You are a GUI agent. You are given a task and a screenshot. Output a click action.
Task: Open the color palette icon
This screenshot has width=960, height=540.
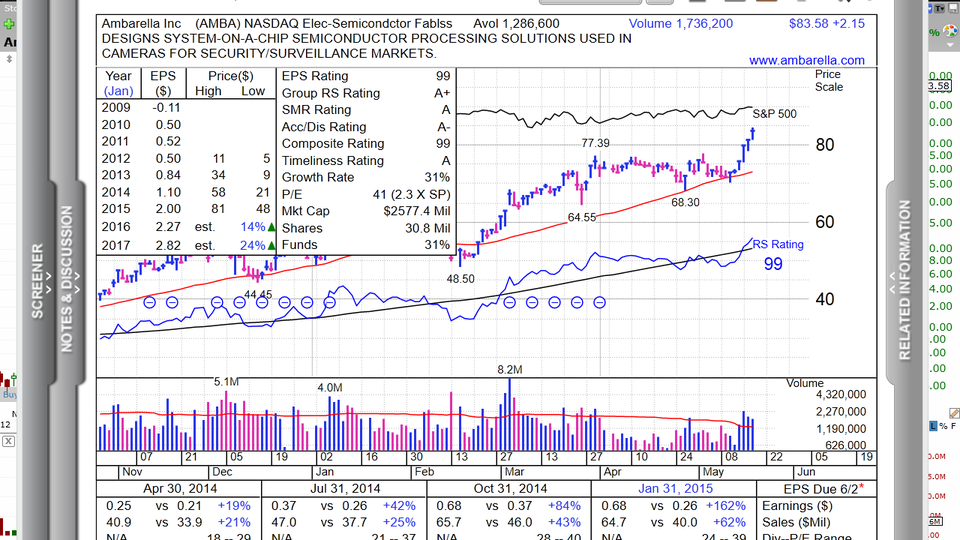click(x=950, y=31)
